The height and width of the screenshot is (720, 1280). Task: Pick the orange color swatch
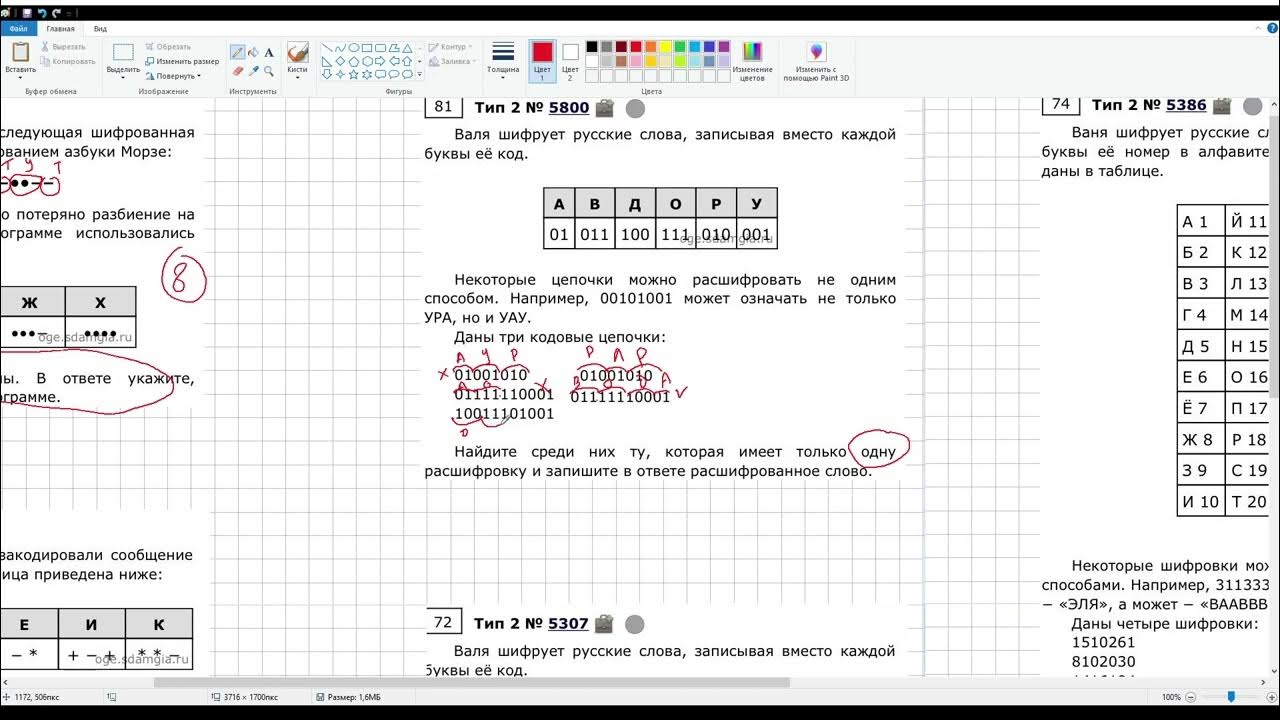[x=650, y=47]
